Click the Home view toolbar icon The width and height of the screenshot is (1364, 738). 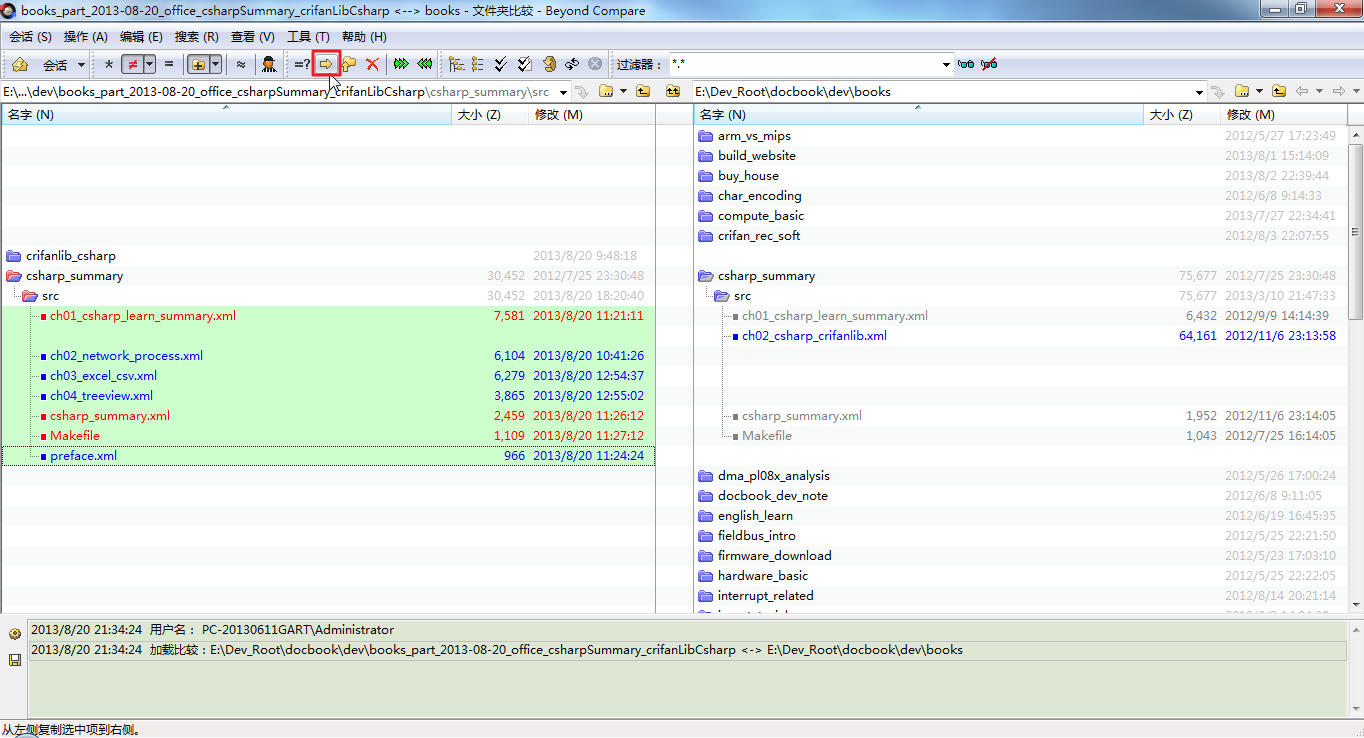point(20,65)
